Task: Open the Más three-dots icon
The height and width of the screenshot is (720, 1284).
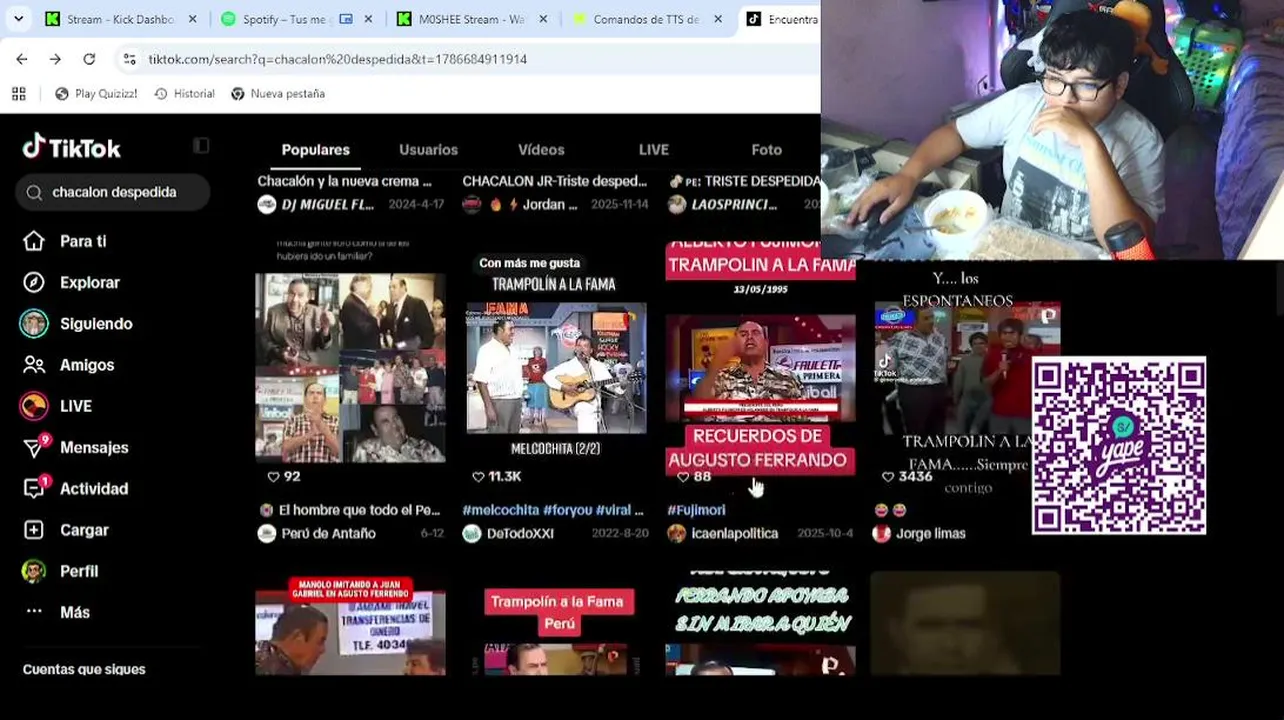Action: click(x=34, y=612)
